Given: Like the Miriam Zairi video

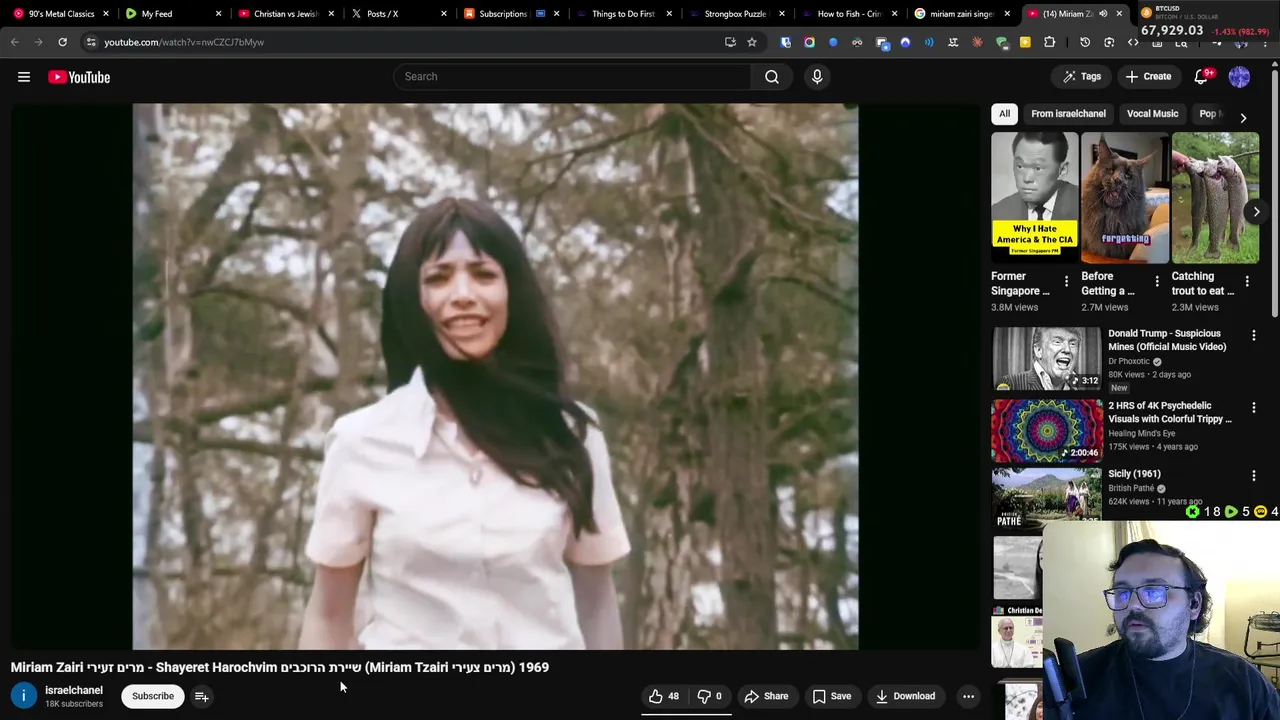Looking at the screenshot, I should point(663,696).
